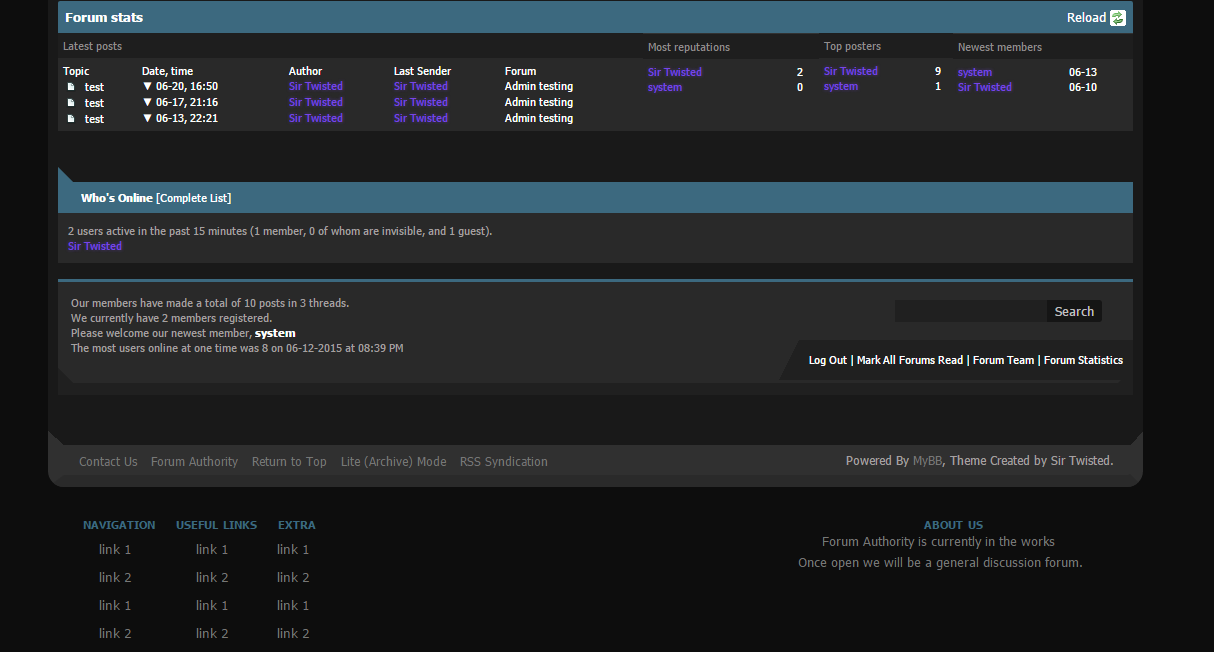The image size is (1214, 652).
Task: Expand the arrow next to 06-17, 21:16
Action: click(147, 103)
